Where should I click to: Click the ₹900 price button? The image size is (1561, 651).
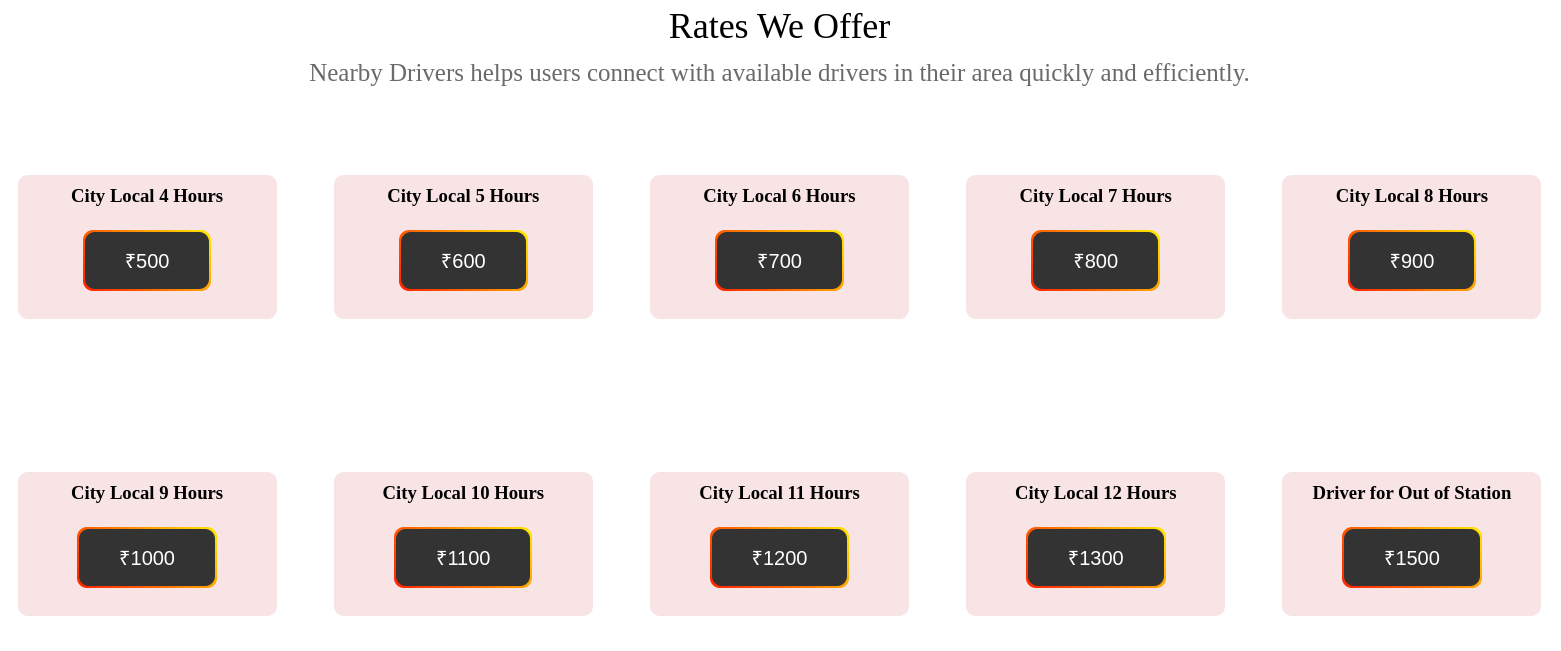[1411, 261]
